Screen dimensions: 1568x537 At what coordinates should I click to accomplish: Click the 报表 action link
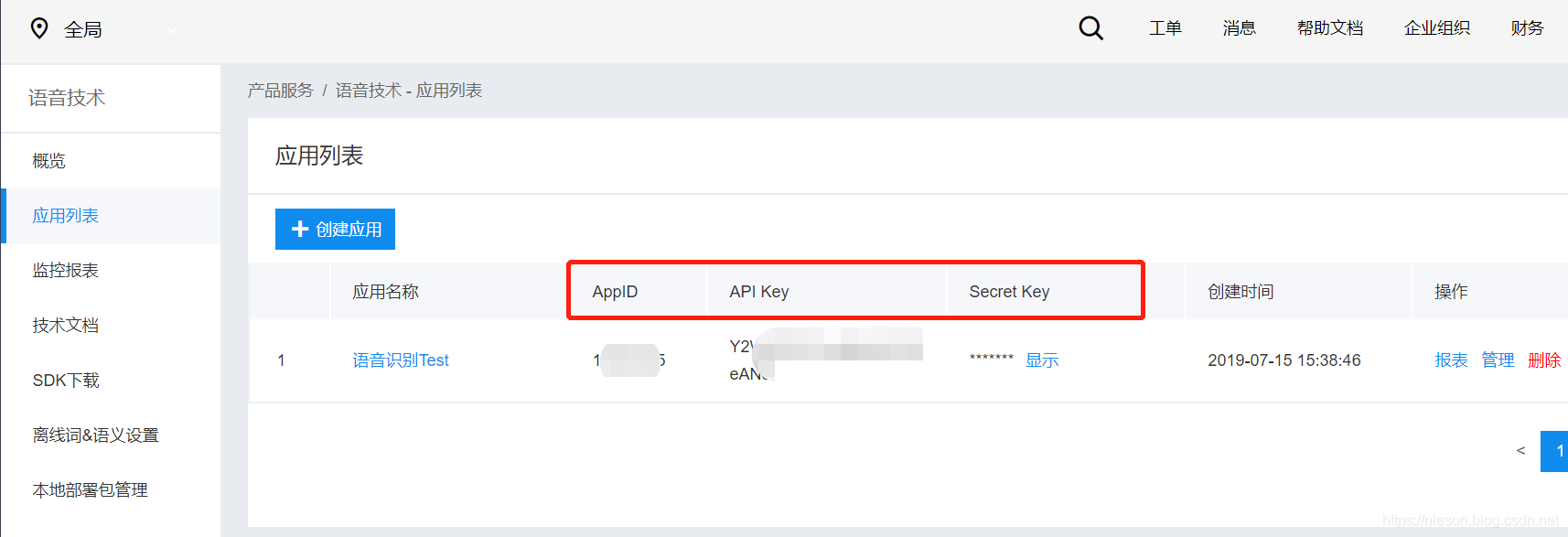1452,360
